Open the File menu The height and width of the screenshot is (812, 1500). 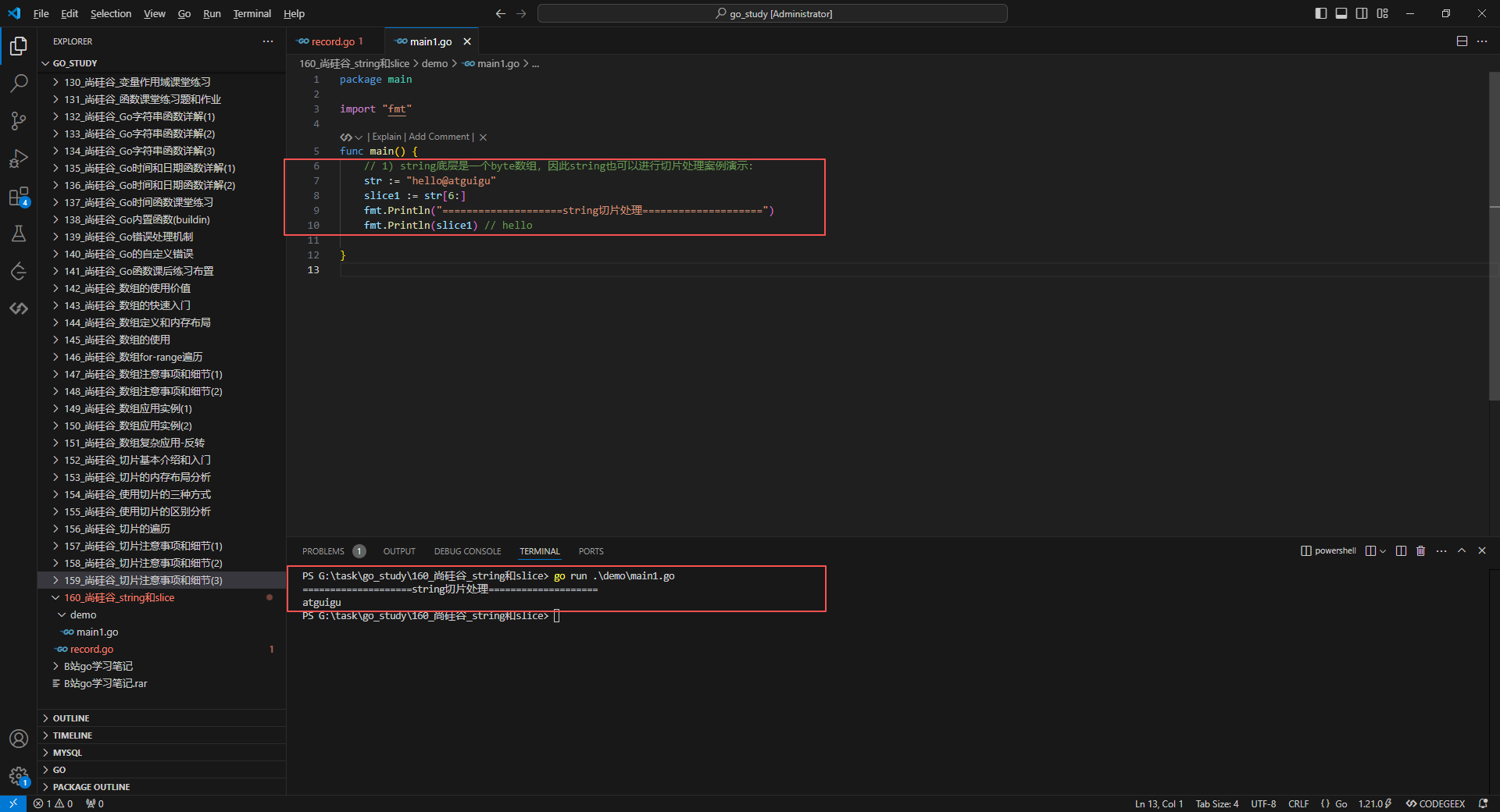41,13
